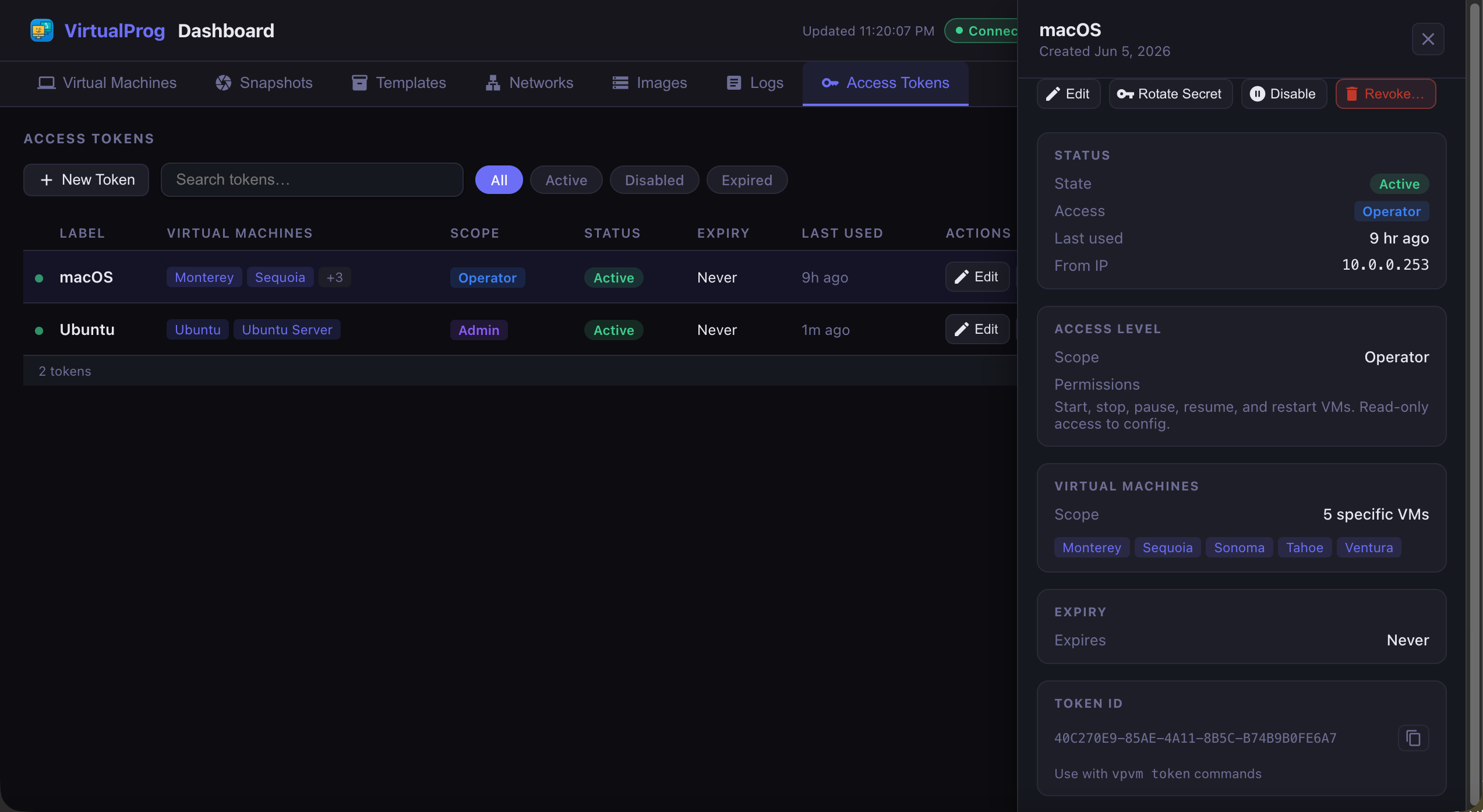1483x812 pixels.
Task: Click the red Revoke button
Action: pyautogui.click(x=1386, y=94)
